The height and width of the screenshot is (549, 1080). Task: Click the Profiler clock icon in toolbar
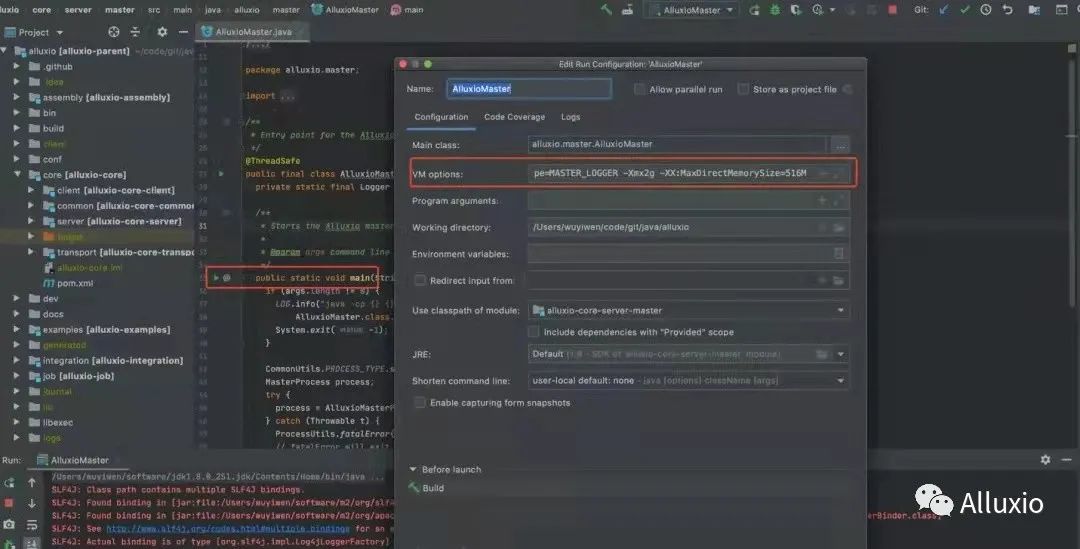[x=818, y=10]
